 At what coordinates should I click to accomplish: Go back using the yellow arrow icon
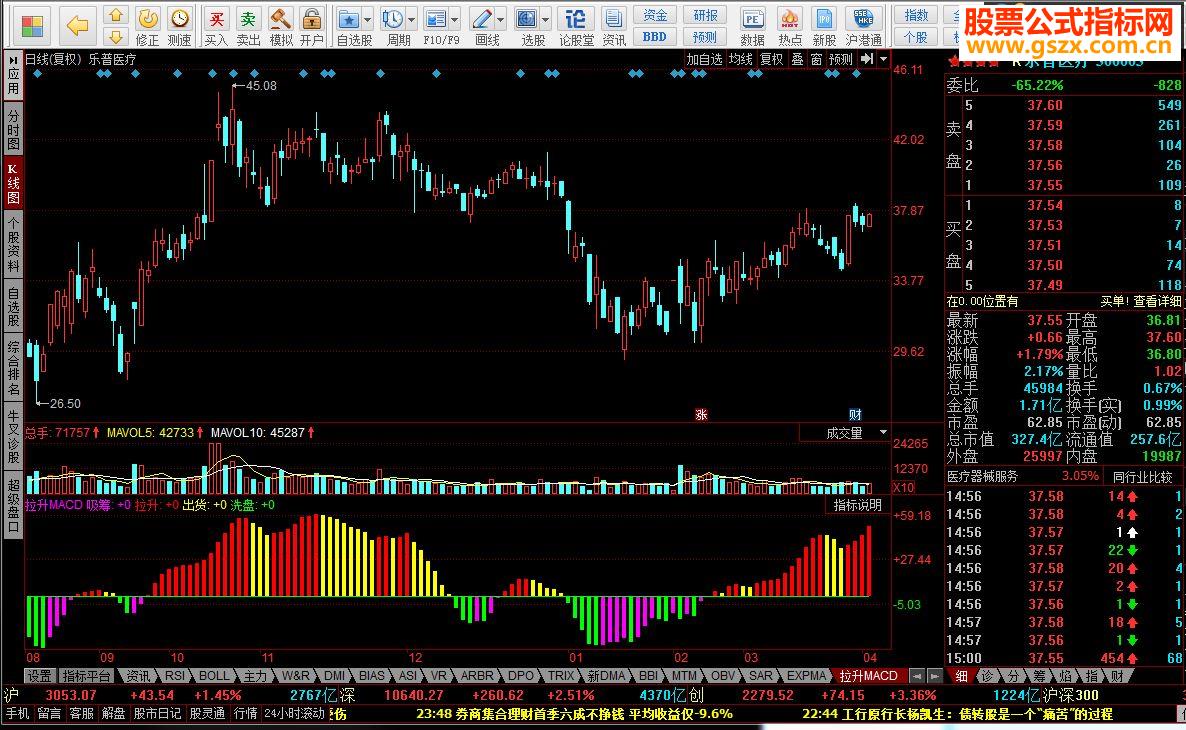click(x=78, y=26)
